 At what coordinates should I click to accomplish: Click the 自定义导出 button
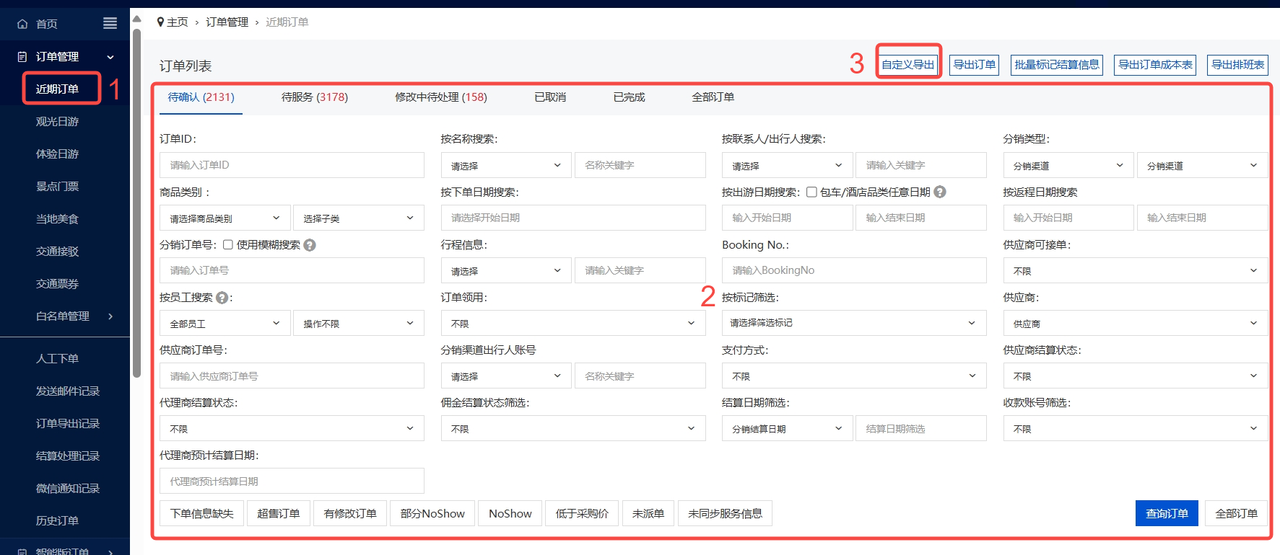[x=908, y=65]
